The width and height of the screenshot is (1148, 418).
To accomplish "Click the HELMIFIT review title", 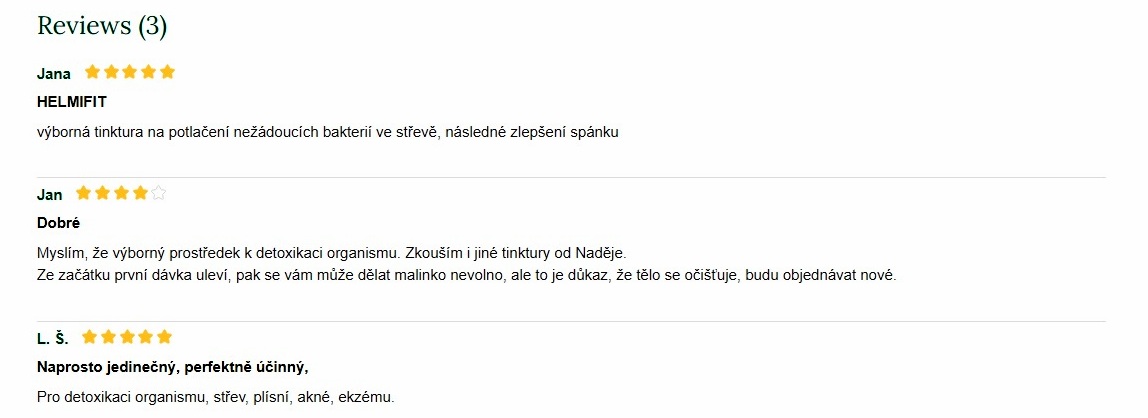I will (72, 102).
